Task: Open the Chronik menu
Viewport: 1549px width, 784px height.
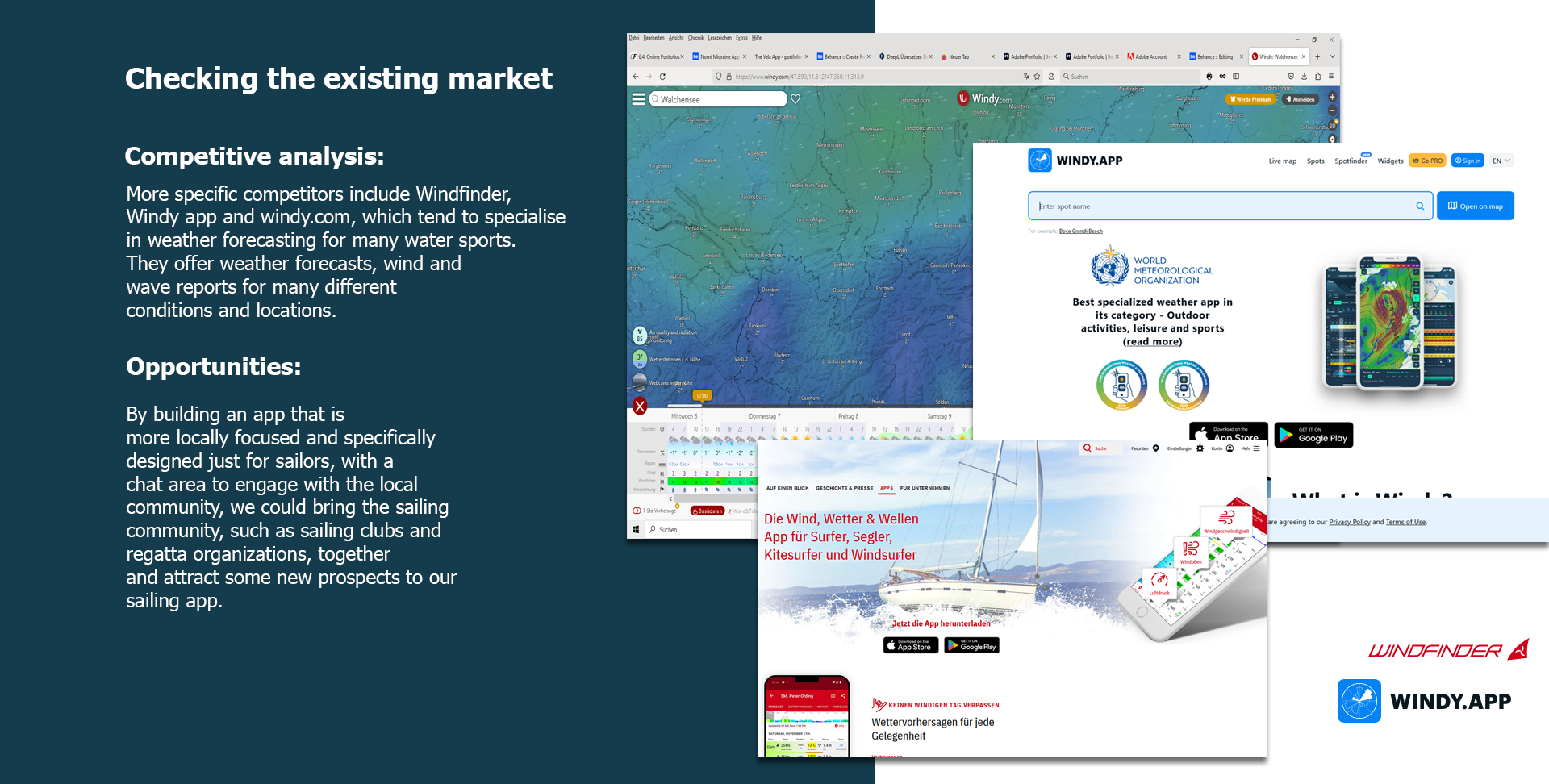Action: (x=695, y=38)
